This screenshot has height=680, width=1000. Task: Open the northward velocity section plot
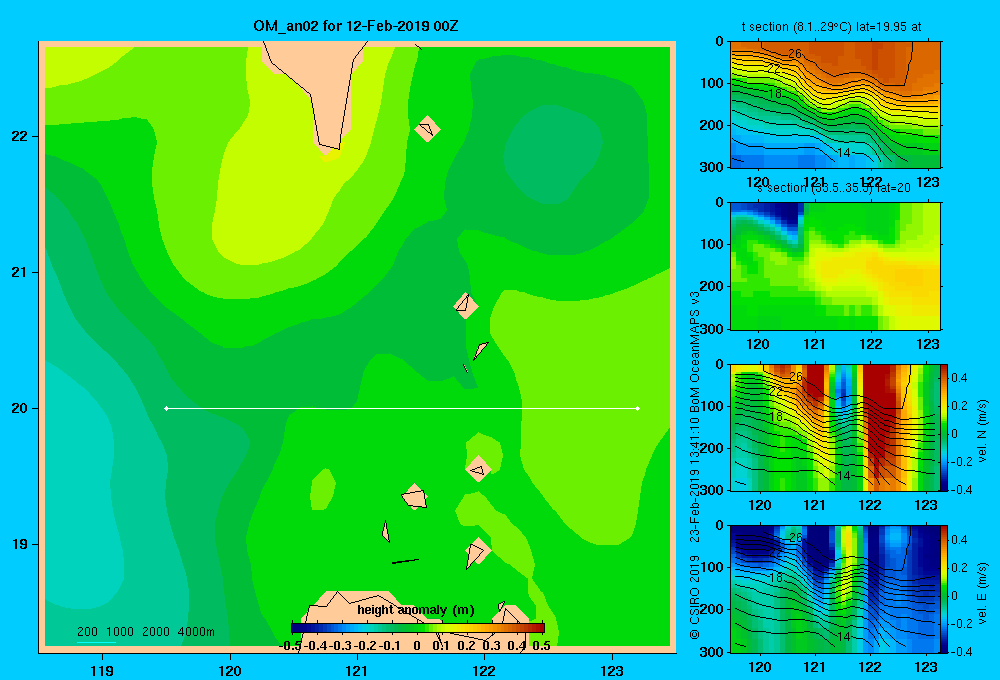tap(835, 427)
